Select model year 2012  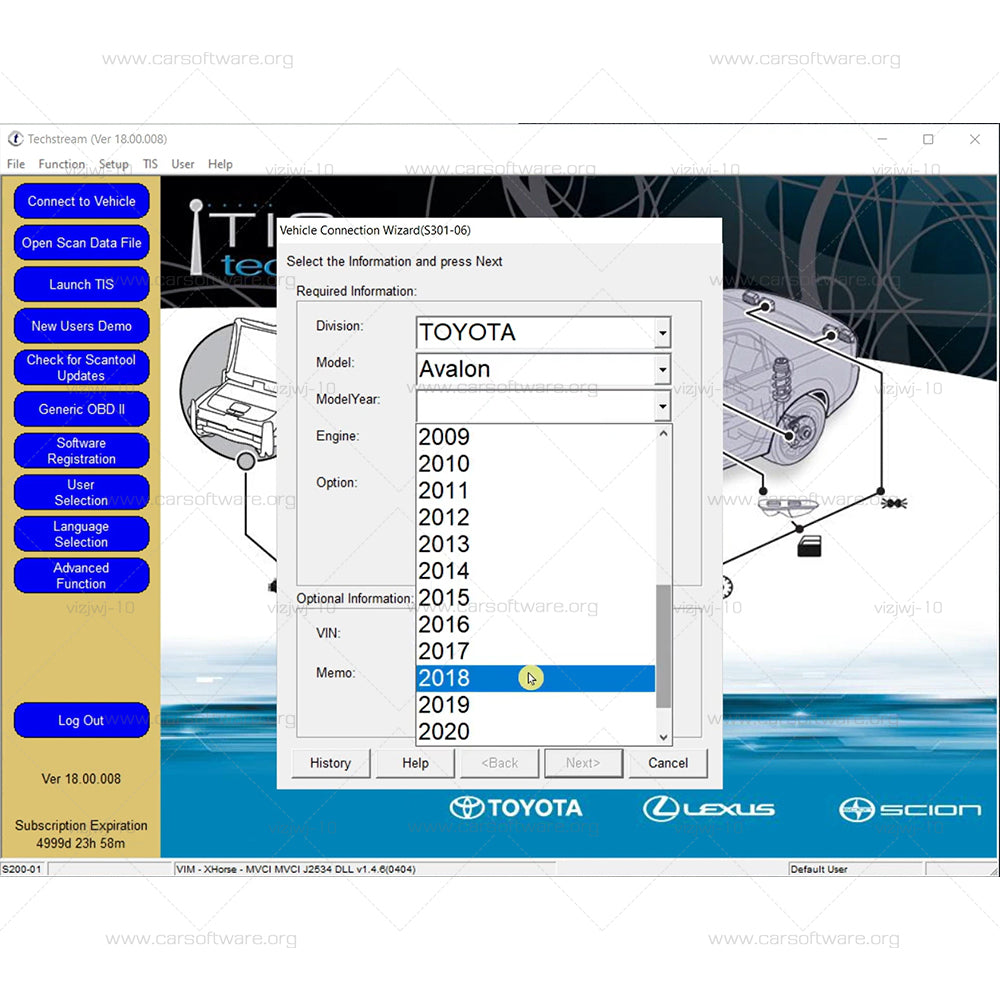tap(535, 517)
